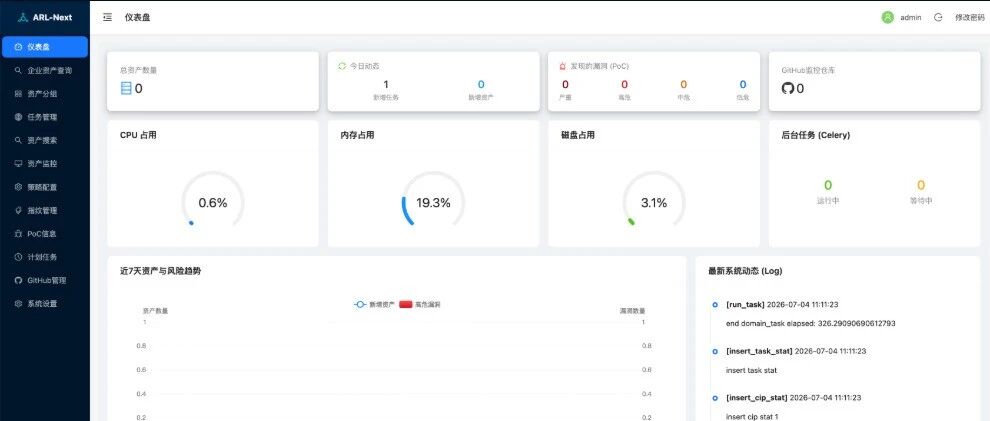Image resolution: width=990 pixels, height=421 pixels.
Task: Click the PoC信息 bug icon
Action: [x=18, y=234]
